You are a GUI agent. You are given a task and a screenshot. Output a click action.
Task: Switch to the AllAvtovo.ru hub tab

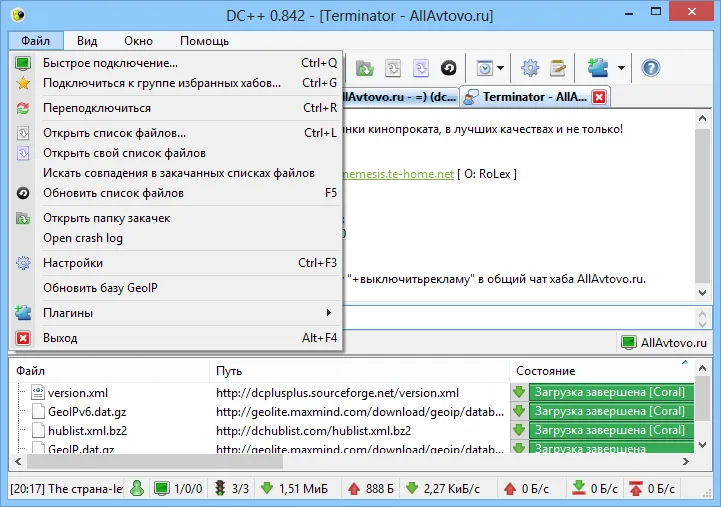pos(401,97)
